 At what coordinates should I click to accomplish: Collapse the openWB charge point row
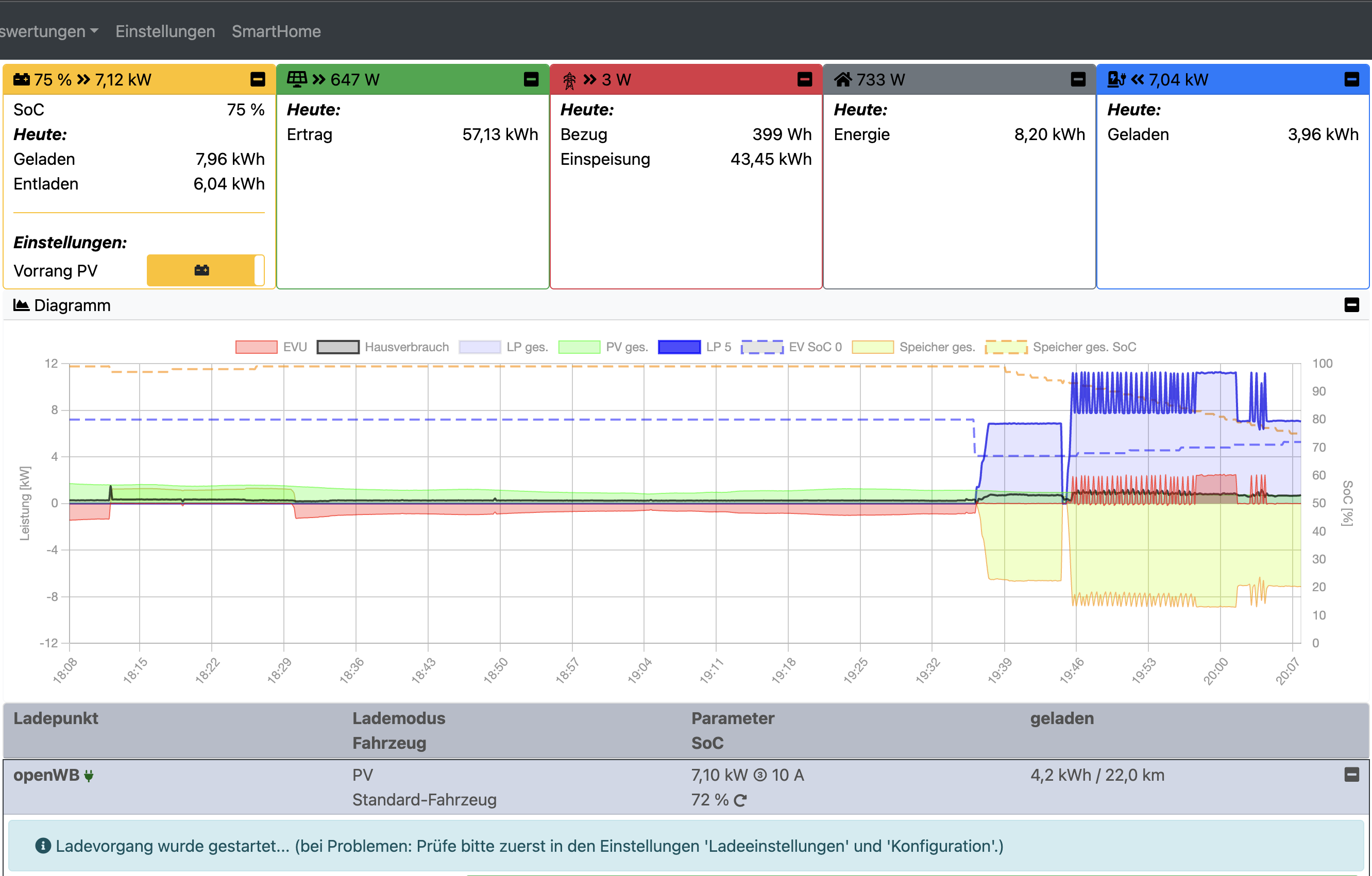[1351, 775]
